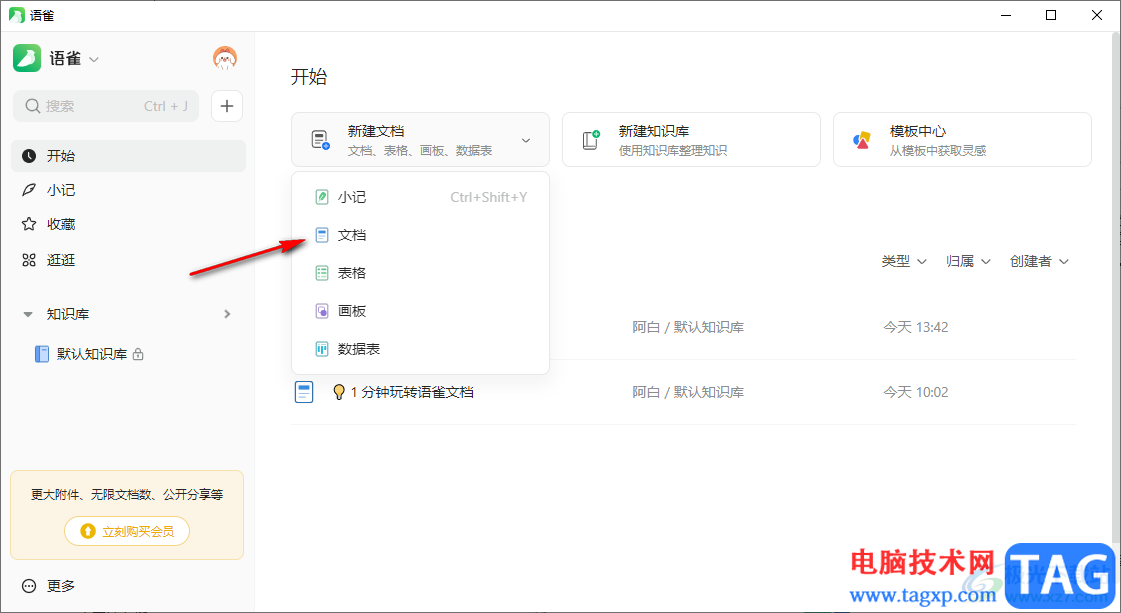Choose 画板 from the new document menu
This screenshot has width=1121, height=613.
tap(420, 310)
